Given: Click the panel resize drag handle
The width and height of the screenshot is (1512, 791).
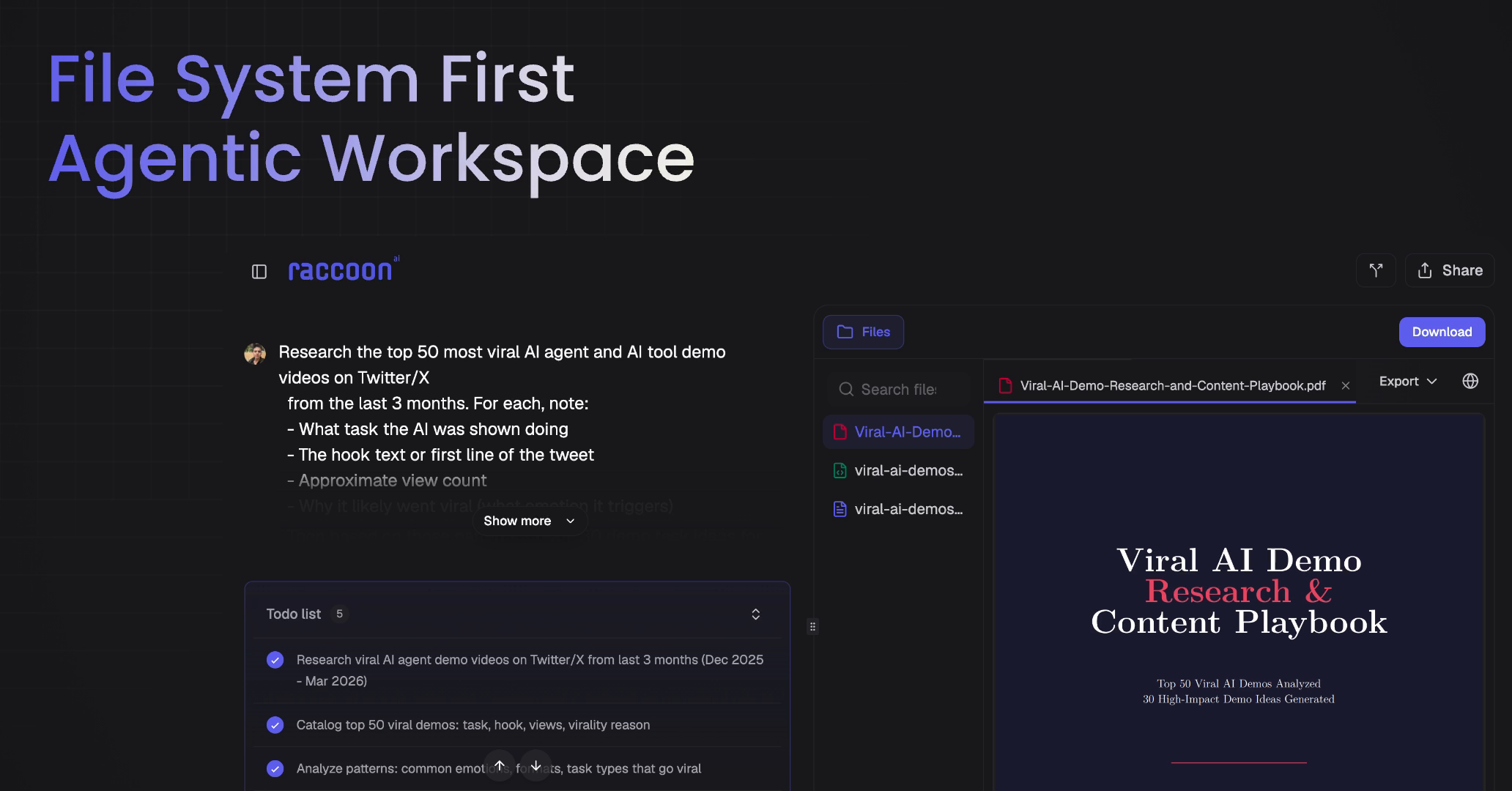Looking at the screenshot, I should [812, 626].
